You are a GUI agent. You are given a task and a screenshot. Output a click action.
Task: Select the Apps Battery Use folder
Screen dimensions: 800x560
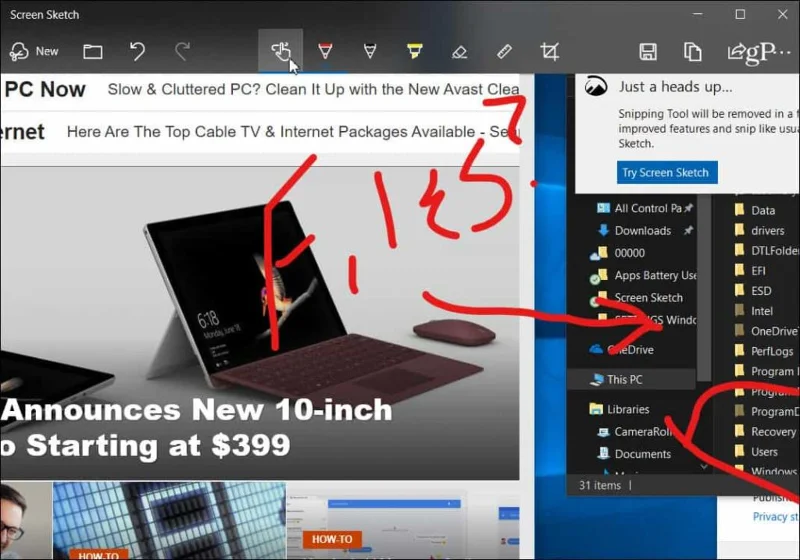point(644,275)
